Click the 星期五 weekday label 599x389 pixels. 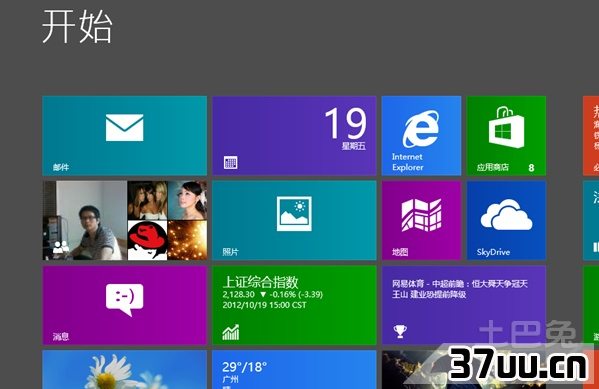pos(354,146)
